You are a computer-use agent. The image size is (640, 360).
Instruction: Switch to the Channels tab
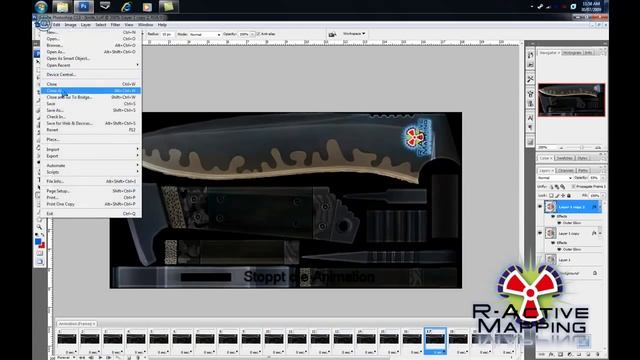coord(565,171)
